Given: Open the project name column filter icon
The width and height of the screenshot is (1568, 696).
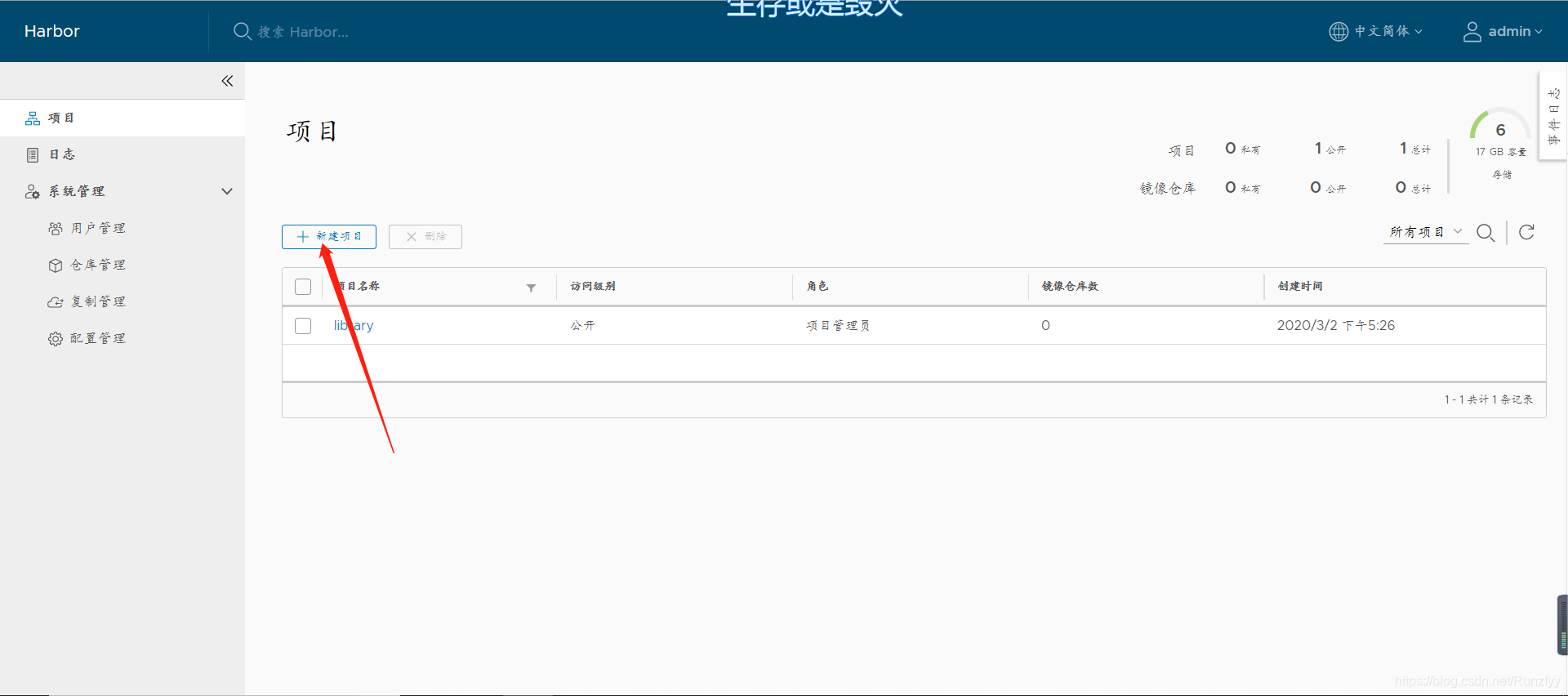Looking at the screenshot, I should pos(531,288).
